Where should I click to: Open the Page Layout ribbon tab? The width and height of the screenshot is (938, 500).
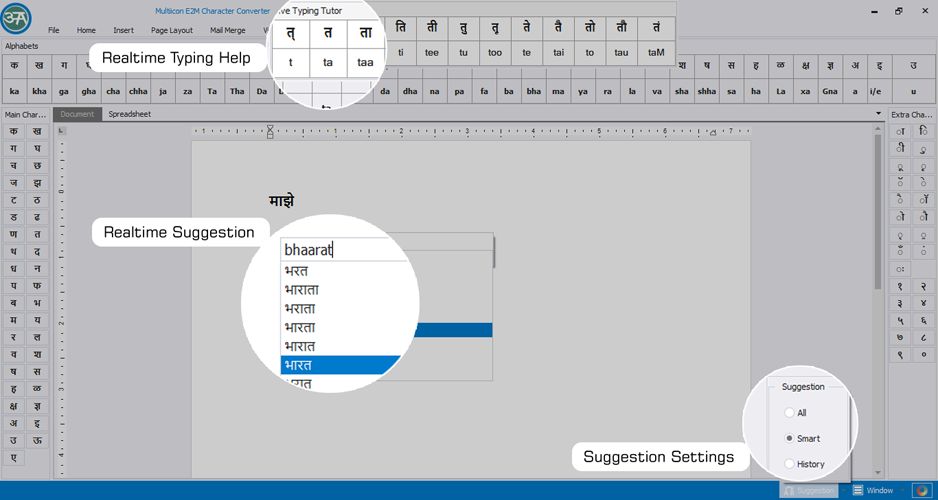[172, 30]
